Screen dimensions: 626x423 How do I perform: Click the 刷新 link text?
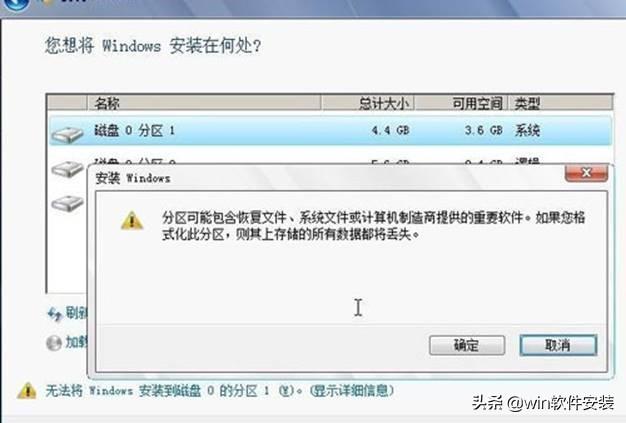pyautogui.click(x=76, y=314)
